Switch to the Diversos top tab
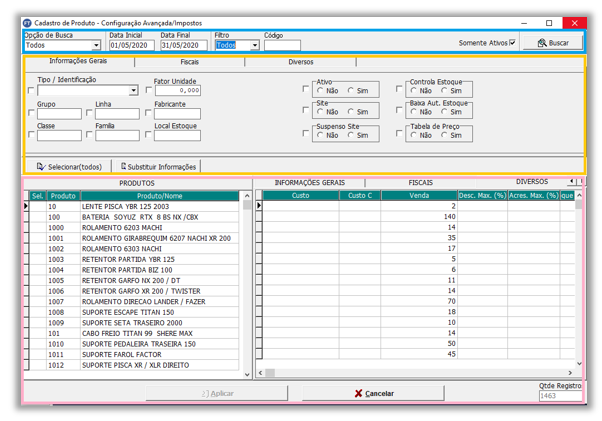Viewport: 602px width, 421px height. pos(301,62)
